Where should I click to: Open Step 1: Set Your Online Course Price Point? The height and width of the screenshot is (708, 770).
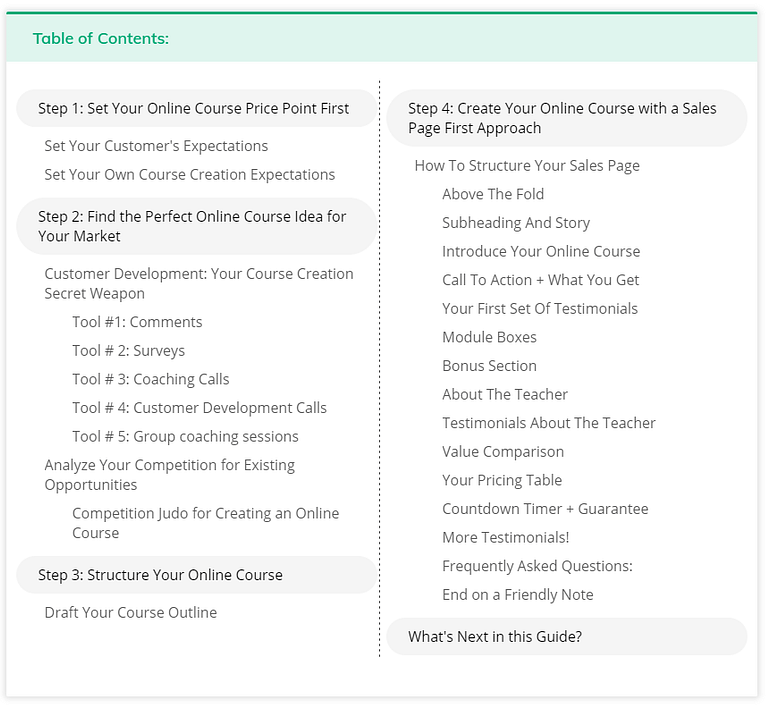pyautogui.click(x=194, y=108)
